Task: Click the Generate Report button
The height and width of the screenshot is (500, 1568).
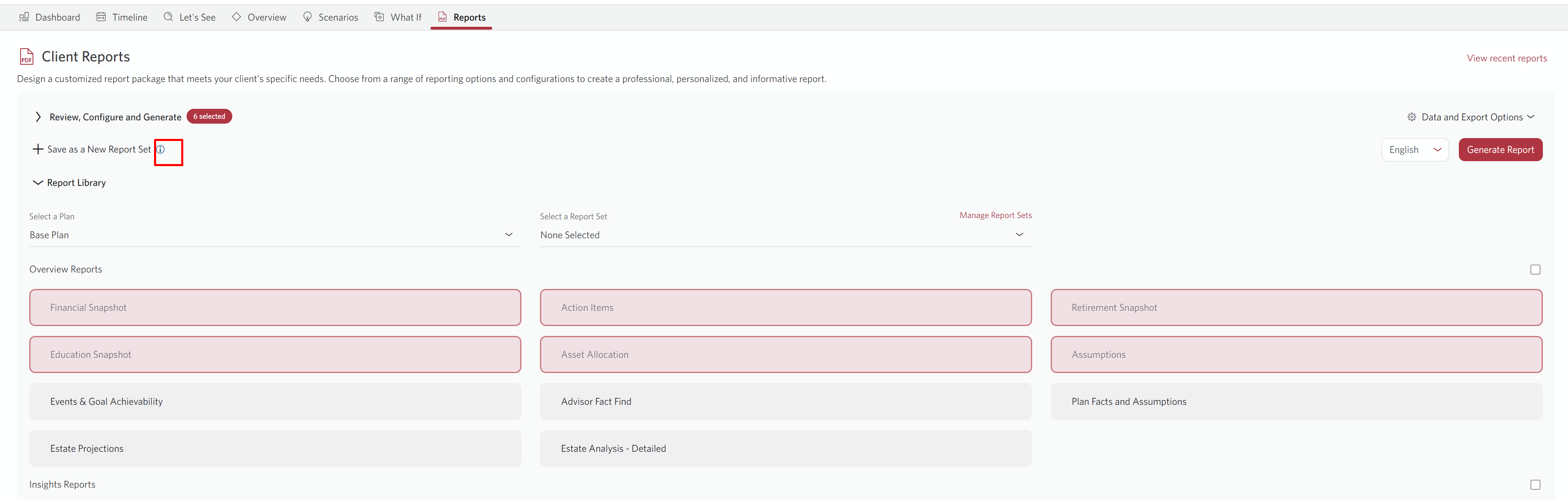Action: 1500,150
